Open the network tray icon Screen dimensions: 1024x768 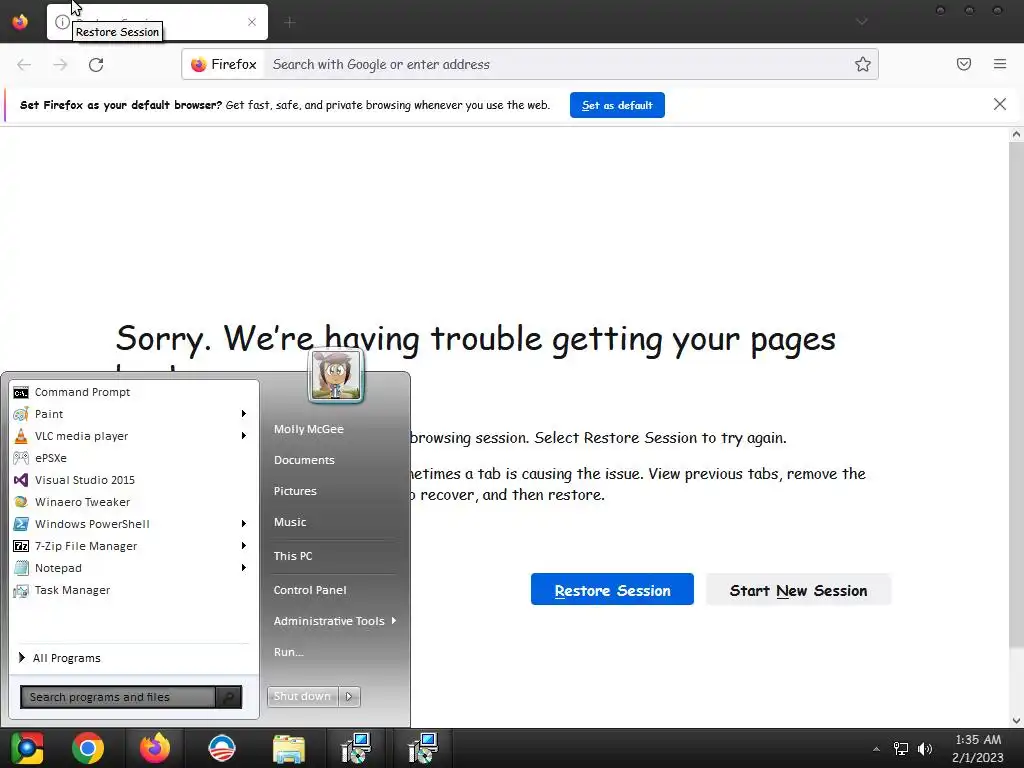point(901,749)
